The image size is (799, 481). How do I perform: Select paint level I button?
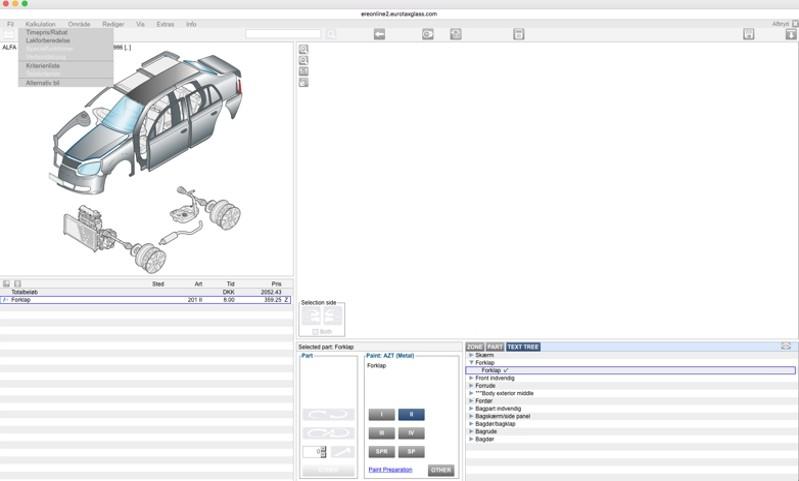pos(381,414)
